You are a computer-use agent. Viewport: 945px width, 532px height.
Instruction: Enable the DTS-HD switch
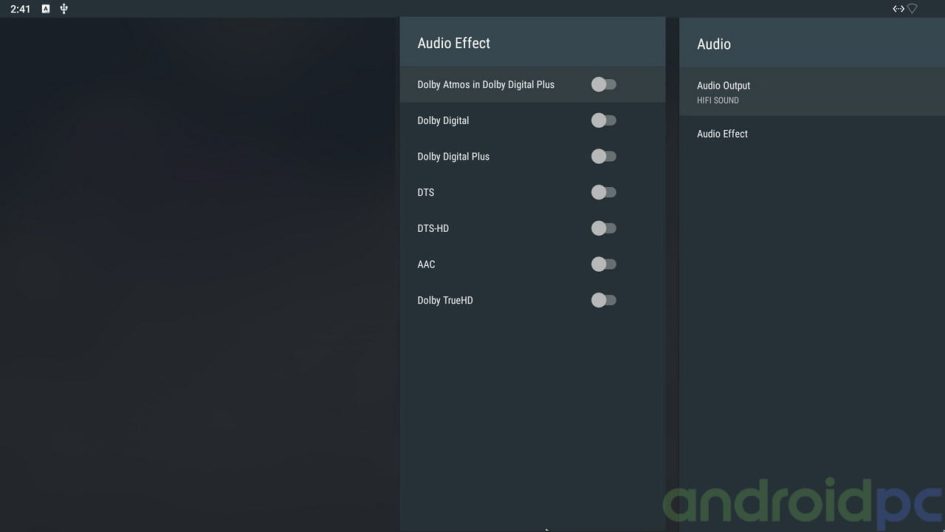pos(603,228)
